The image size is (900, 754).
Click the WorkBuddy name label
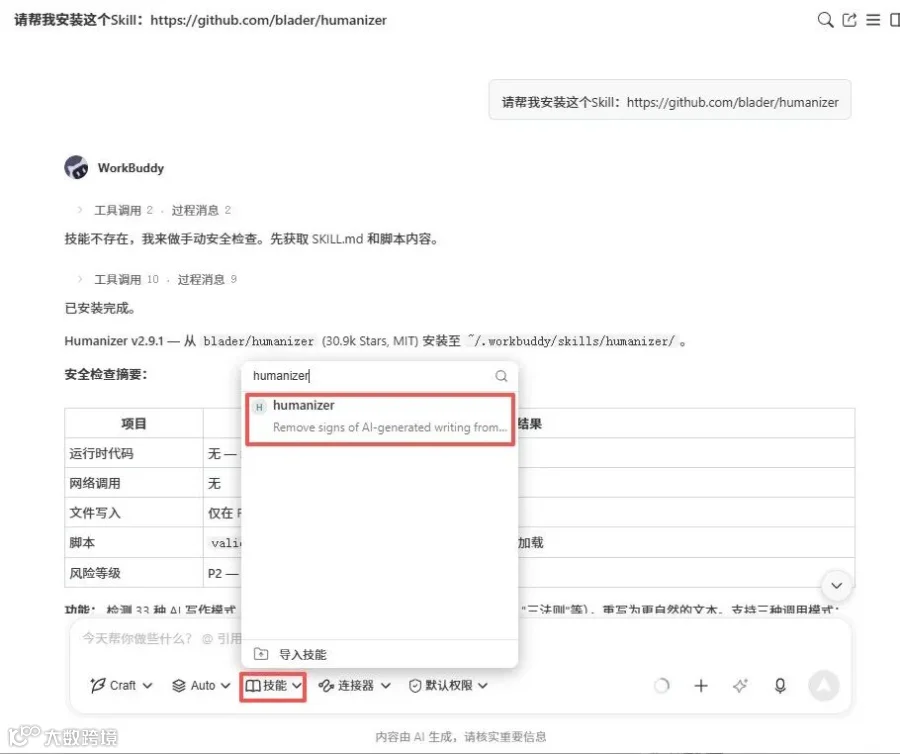point(131,168)
